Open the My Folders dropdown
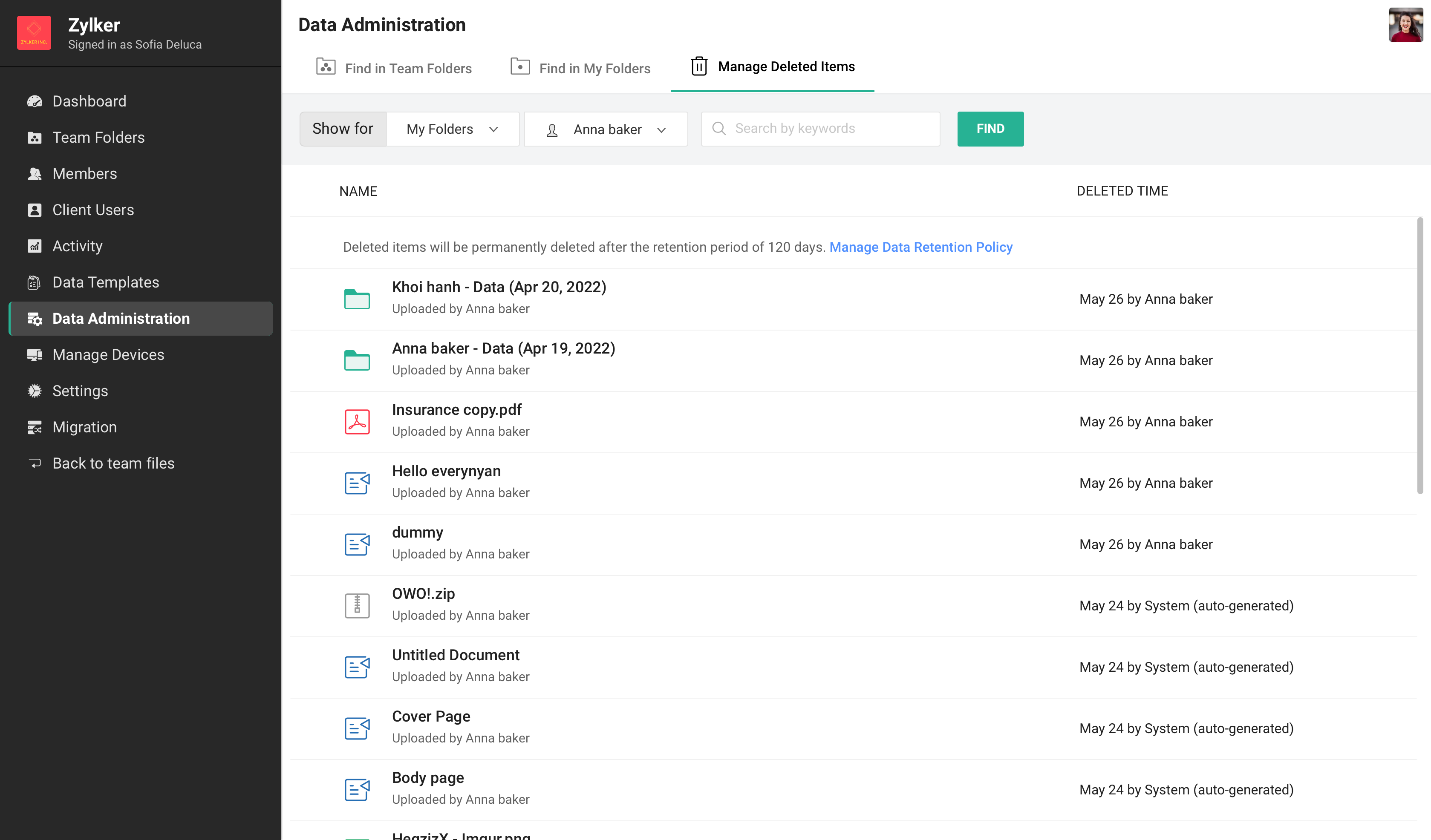Image resolution: width=1431 pixels, height=840 pixels. (453, 129)
